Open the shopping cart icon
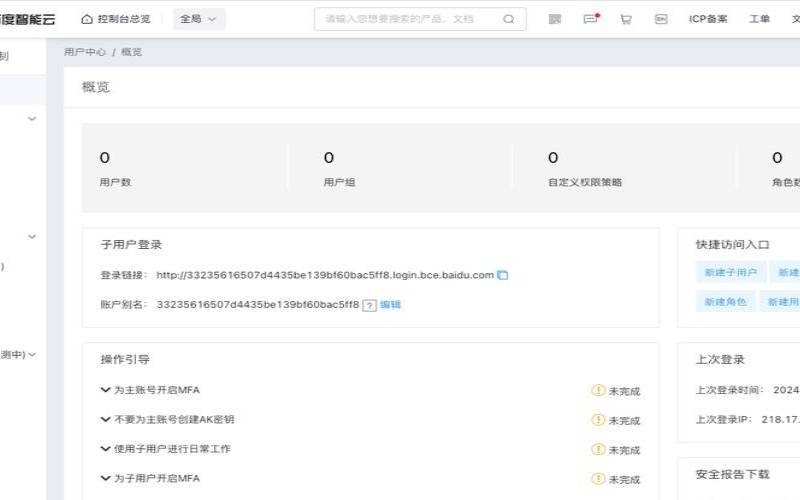Viewport: 800px width, 500px height. pyautogui.click(x=626, y=19)
